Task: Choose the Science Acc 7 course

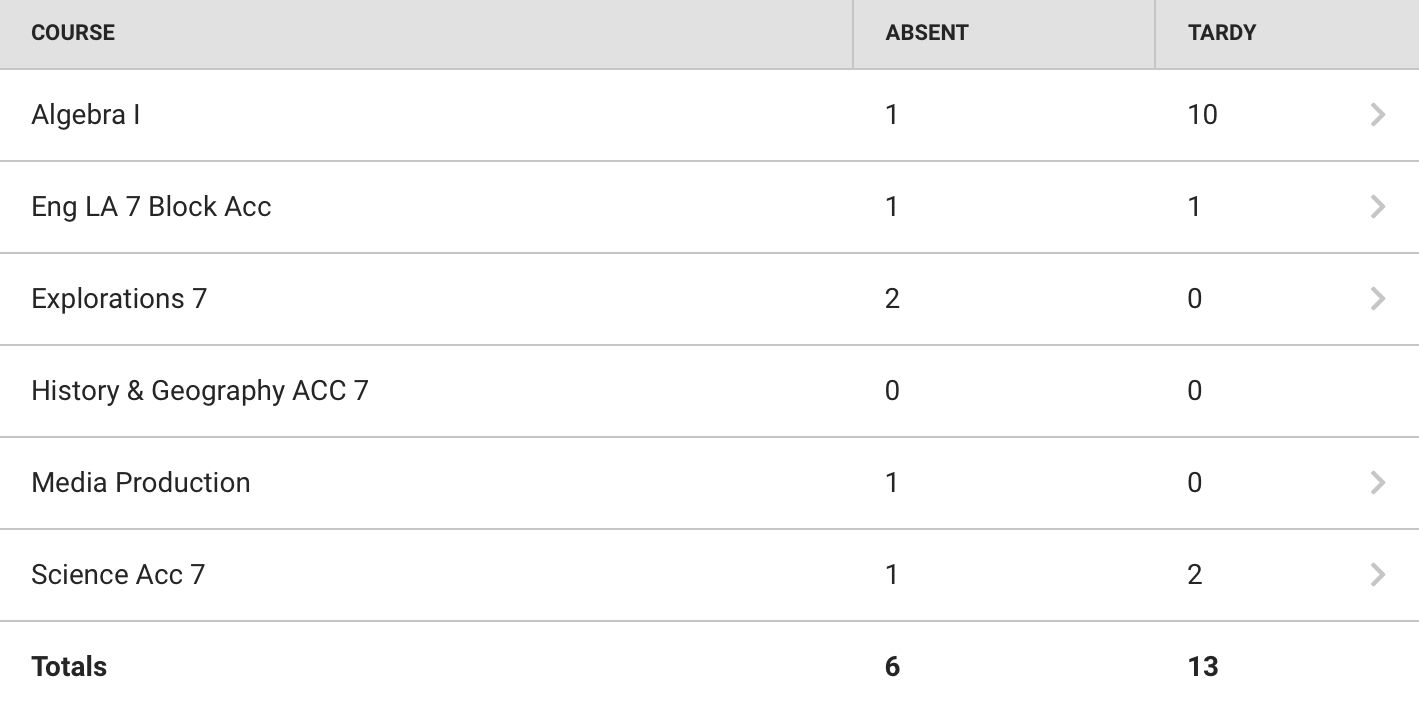Action: tap(118, 575)
